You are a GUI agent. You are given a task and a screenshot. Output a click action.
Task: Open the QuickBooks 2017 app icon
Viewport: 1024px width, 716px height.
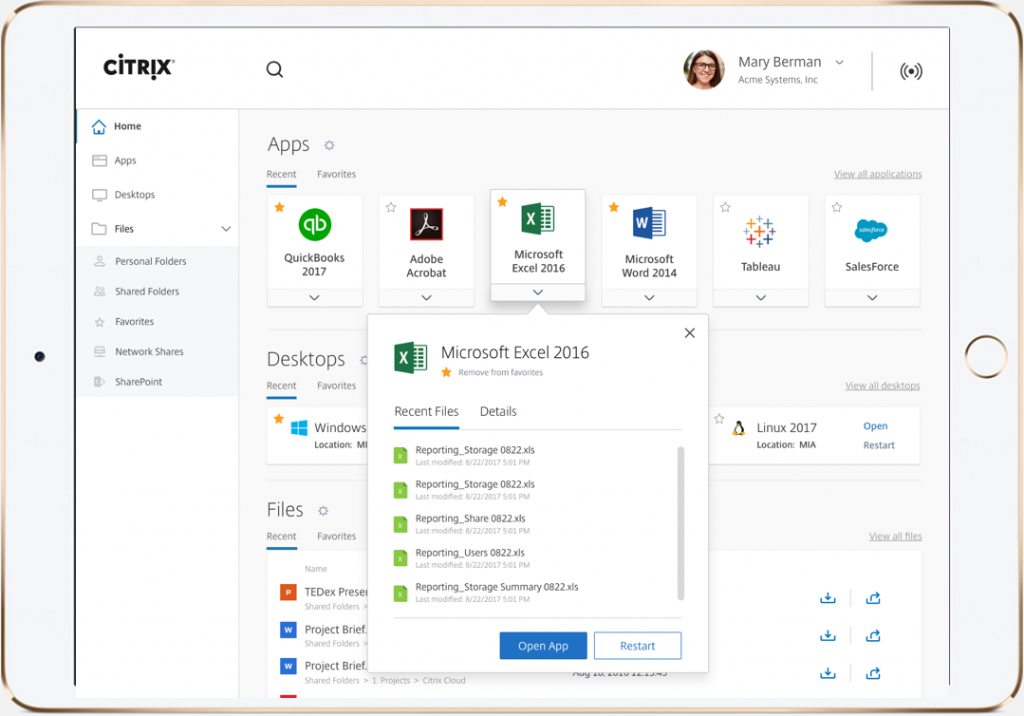(315, 223)
